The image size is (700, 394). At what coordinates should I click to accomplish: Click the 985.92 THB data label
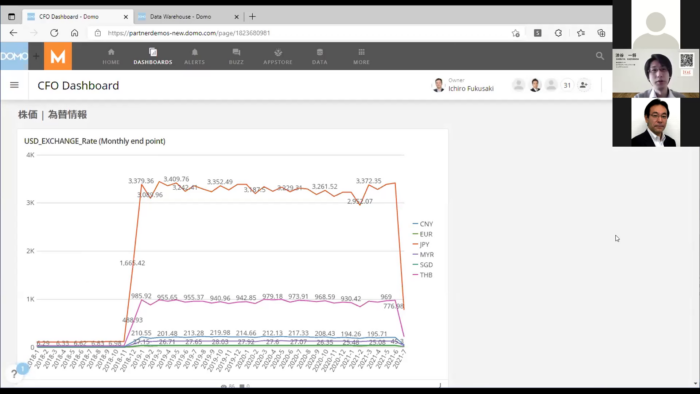141,296
